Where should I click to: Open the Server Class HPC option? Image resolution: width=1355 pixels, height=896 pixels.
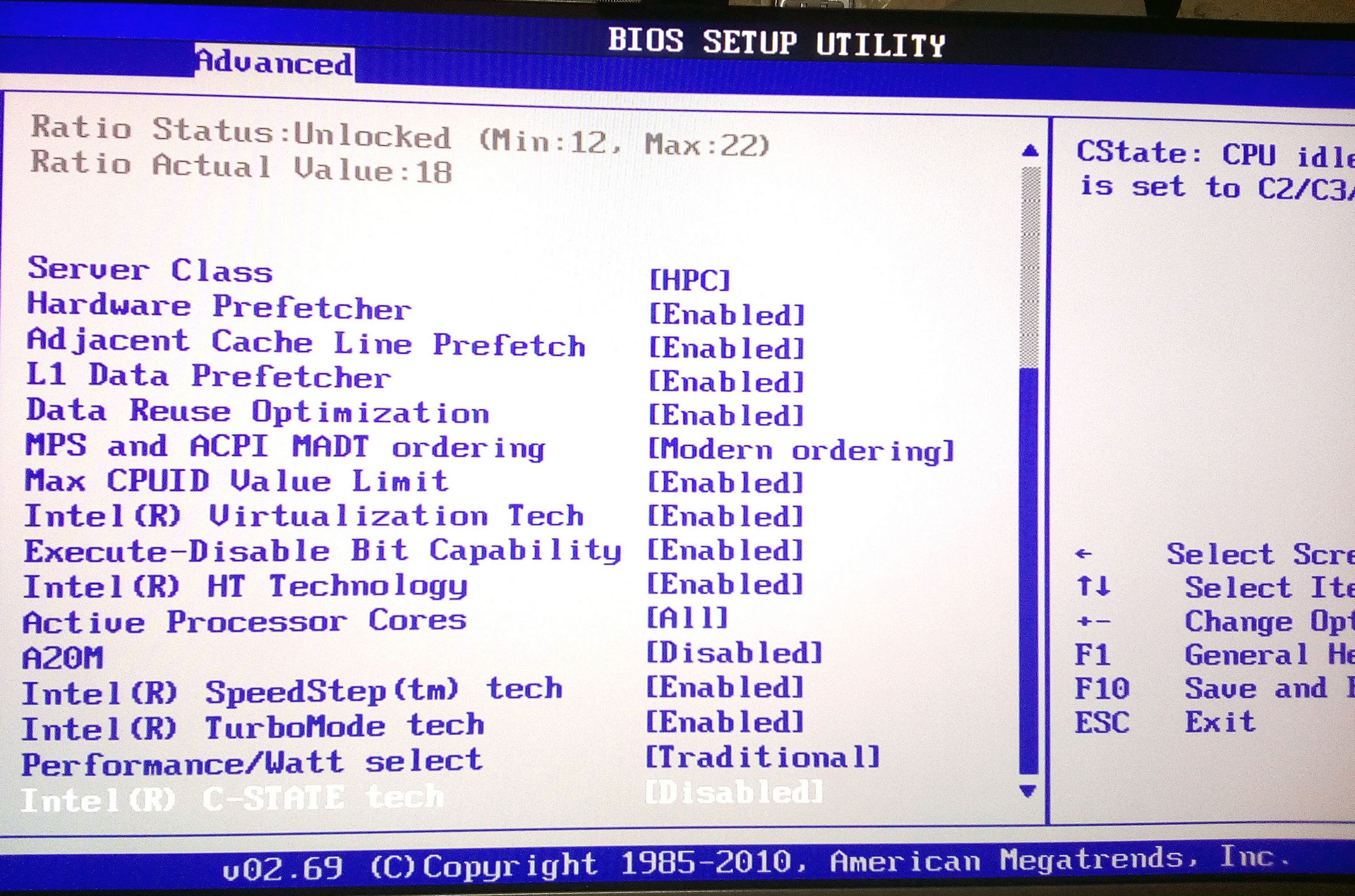click(689, 280)
